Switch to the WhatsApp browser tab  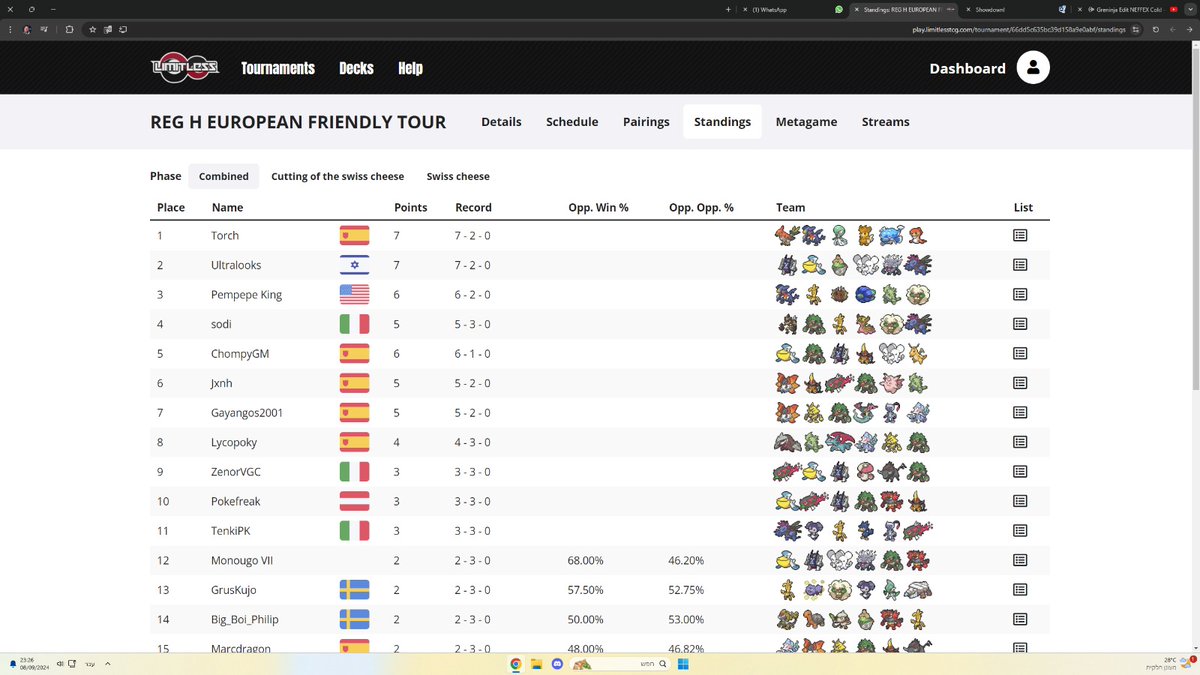tap(794, 9)
